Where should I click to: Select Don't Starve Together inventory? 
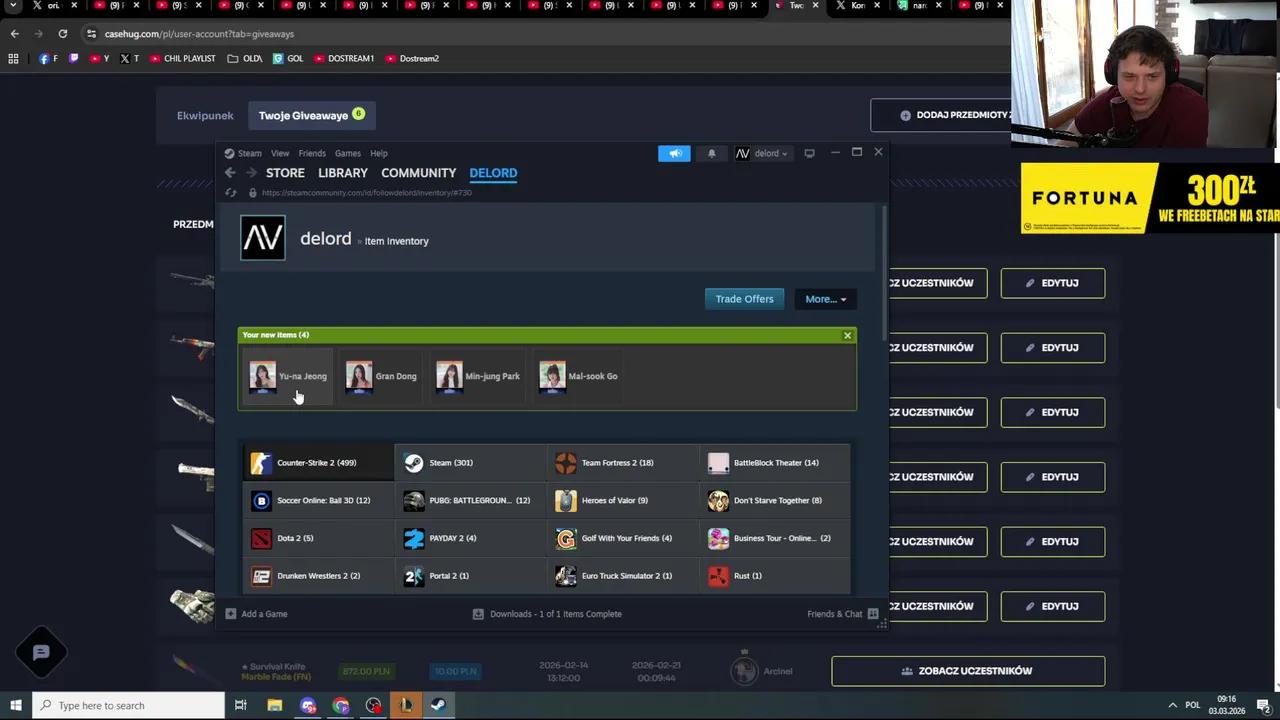(775, 500)
